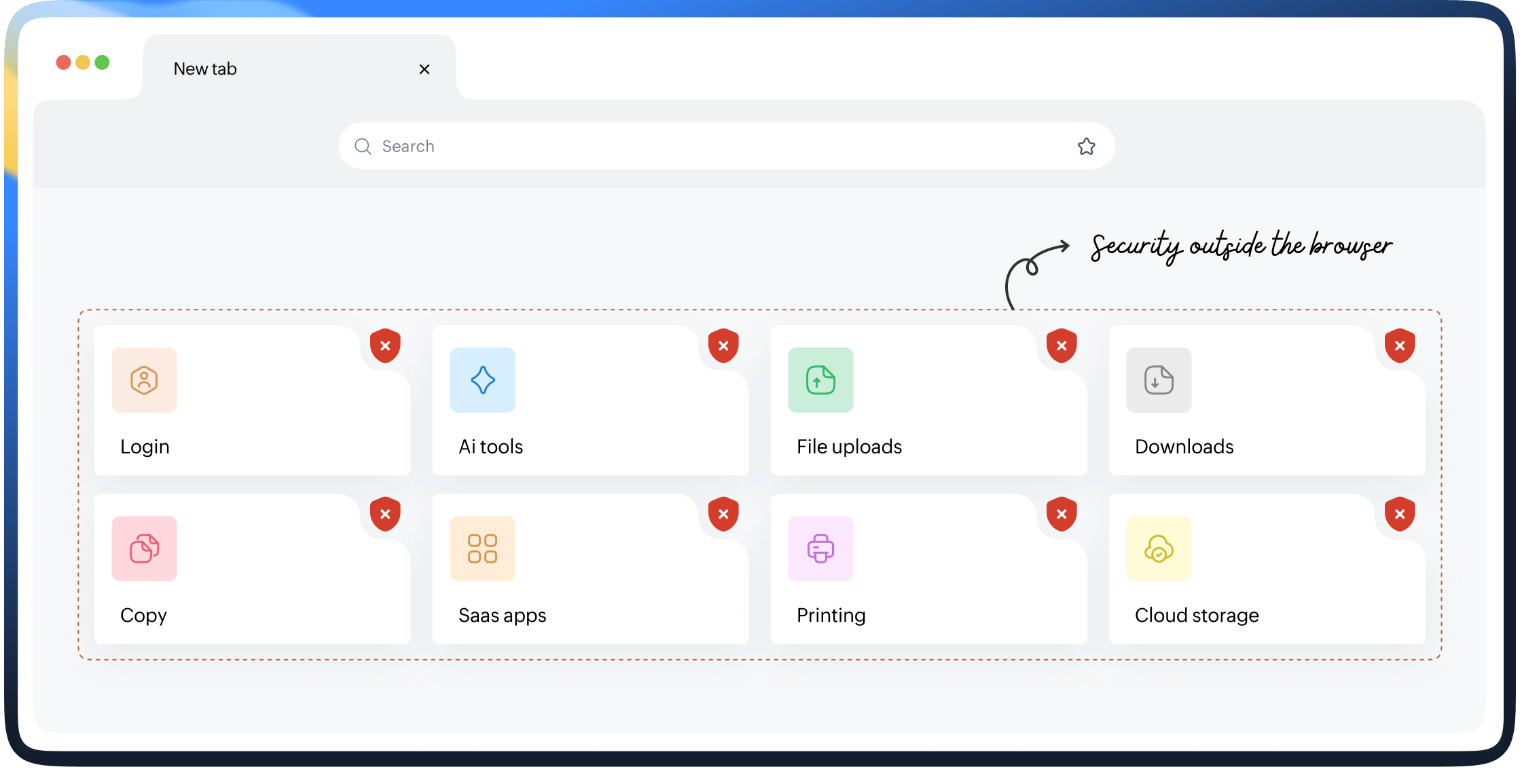Click red shield badge on Saas apps card

723,515
